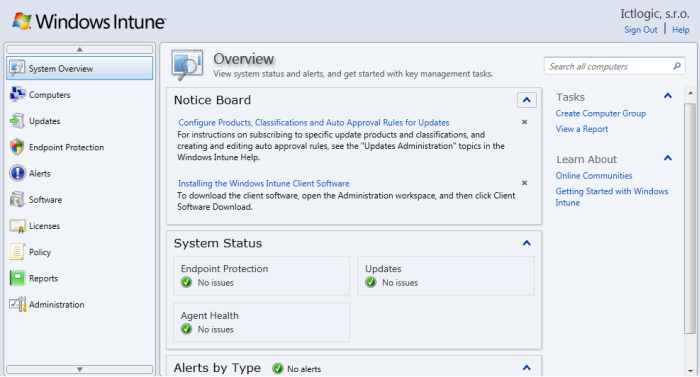The image size is (700, 377).
Task: Open the System Overview workspace
Action: [x=79, y=68]
